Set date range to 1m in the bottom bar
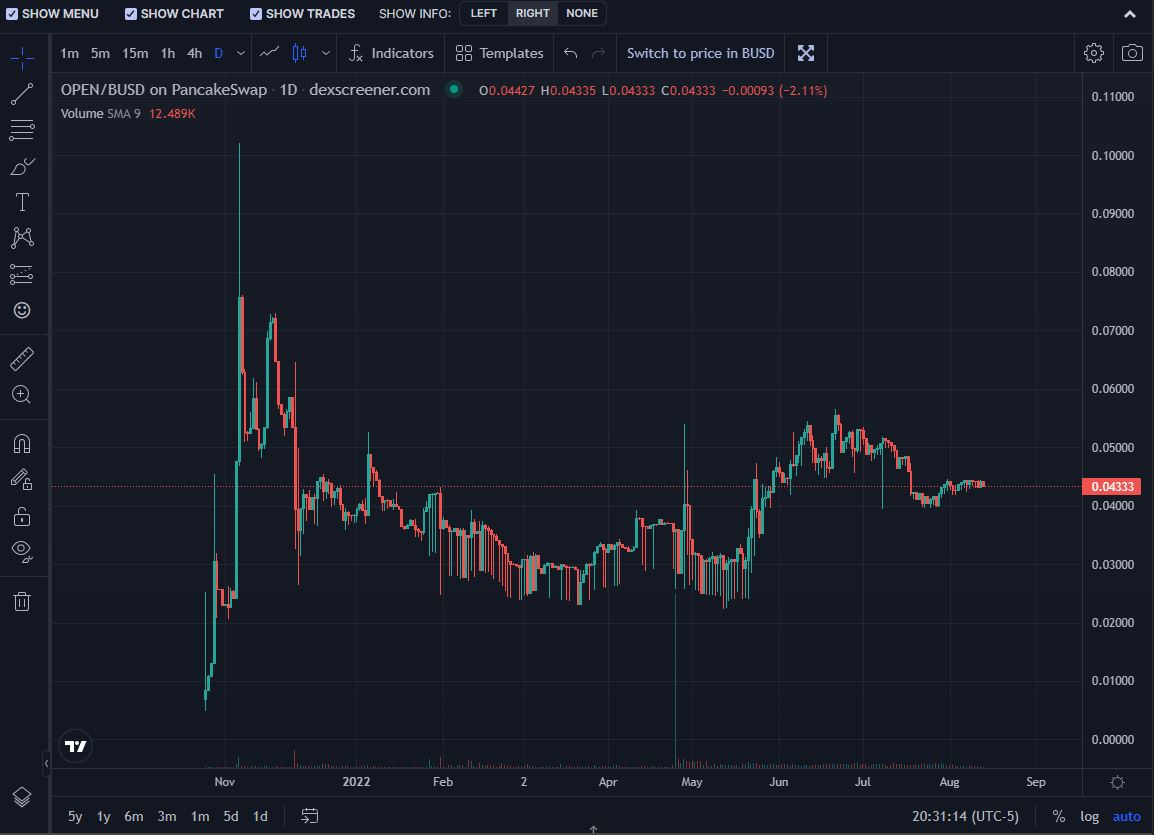Image resolution: width=1154 pixels, height=835 pixels. click(199, 816)
